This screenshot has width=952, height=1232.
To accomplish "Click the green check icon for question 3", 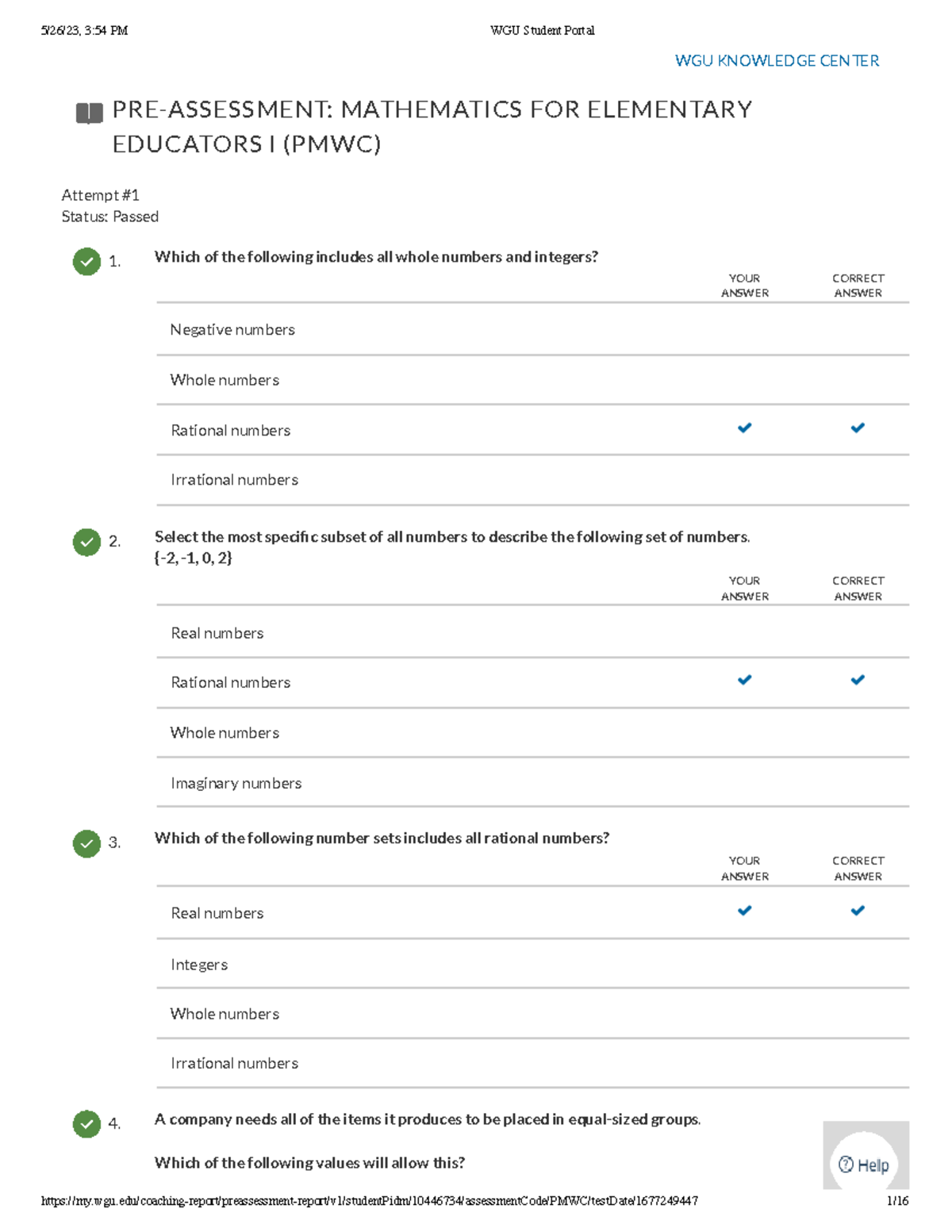I will [x=86, y=843].
